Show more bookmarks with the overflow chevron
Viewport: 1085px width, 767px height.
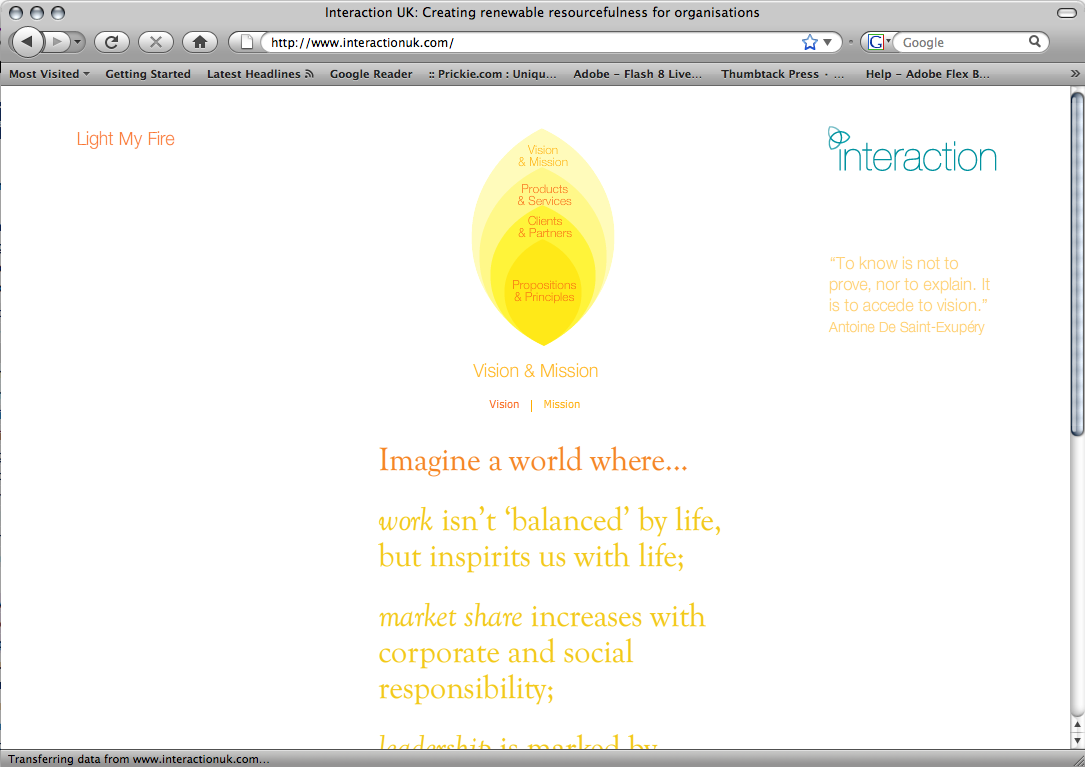(1075, 74)
